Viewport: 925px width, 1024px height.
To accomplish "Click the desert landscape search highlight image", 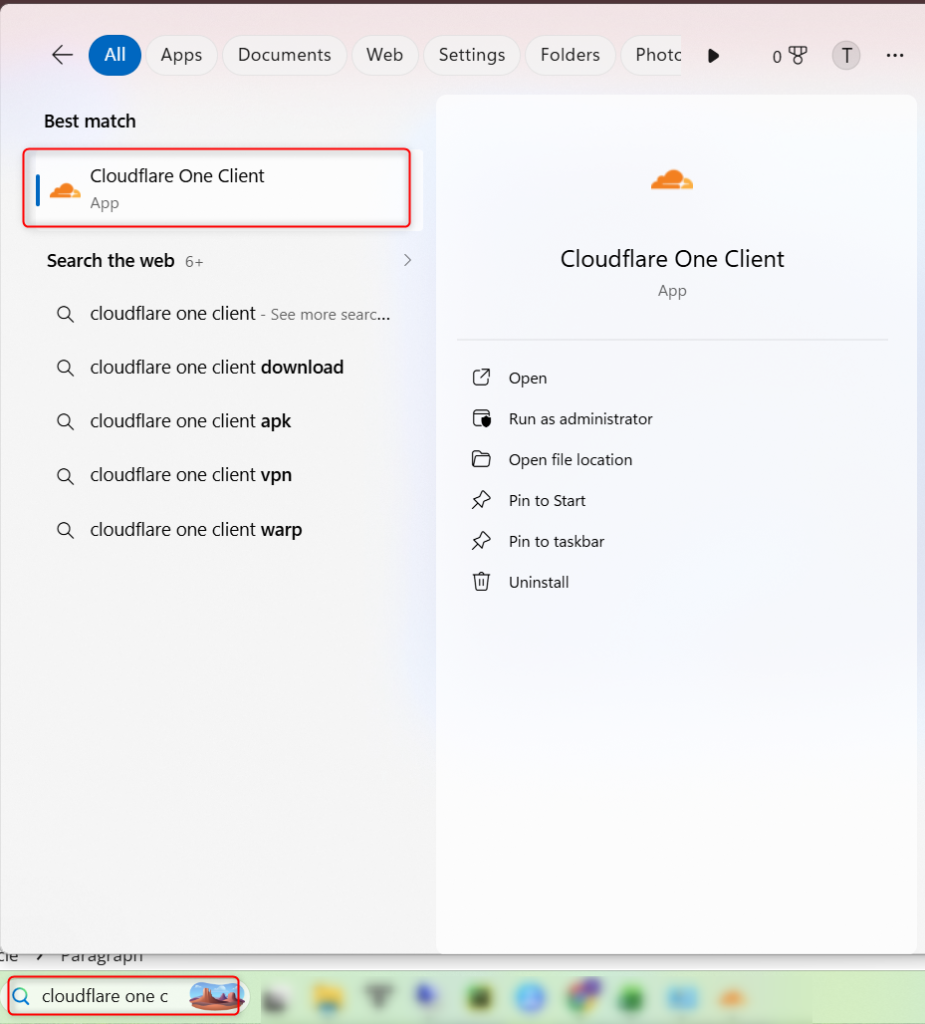I will [216, 996].
